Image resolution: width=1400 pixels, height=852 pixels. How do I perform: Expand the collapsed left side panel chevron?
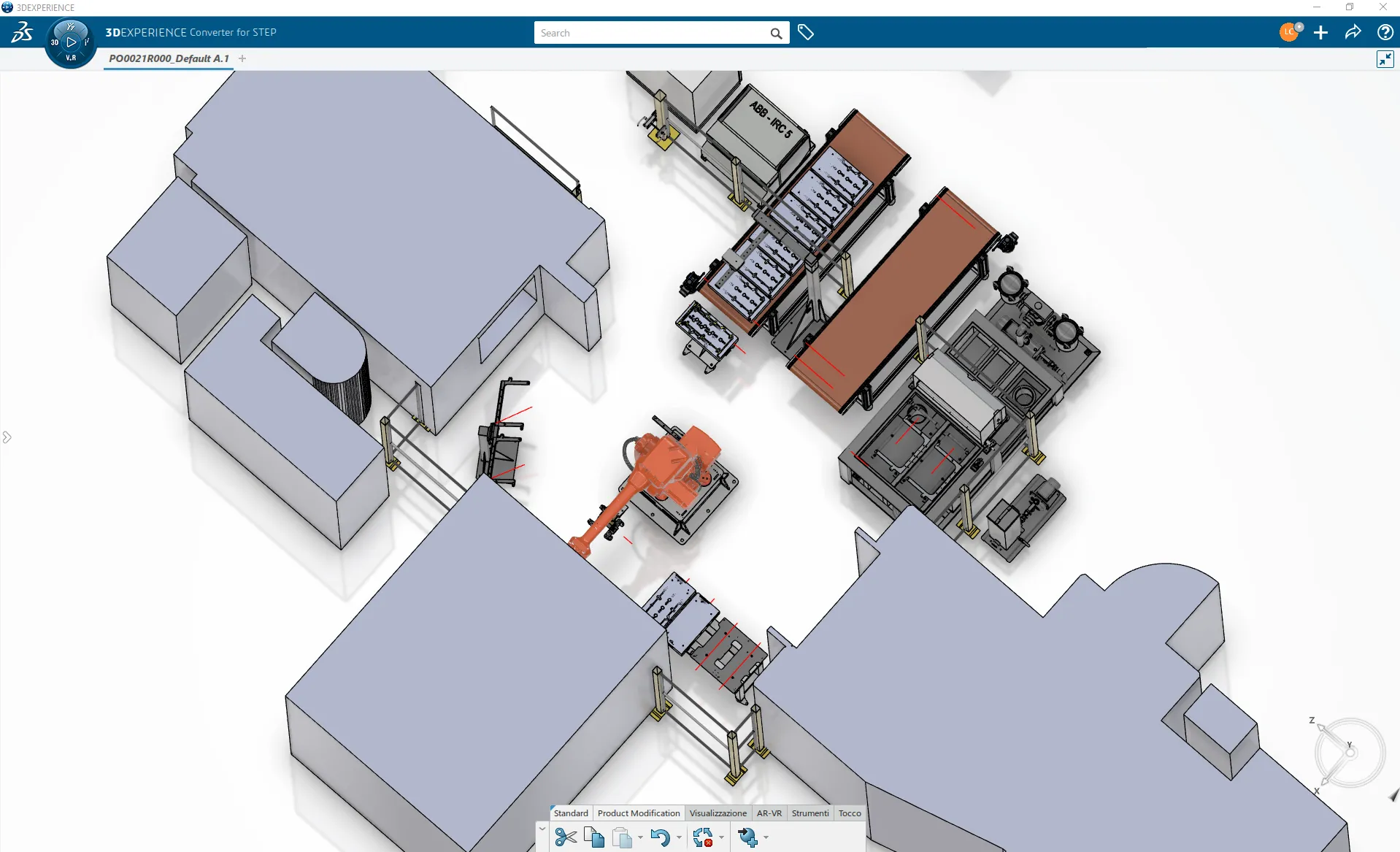[x=7, y=437]
